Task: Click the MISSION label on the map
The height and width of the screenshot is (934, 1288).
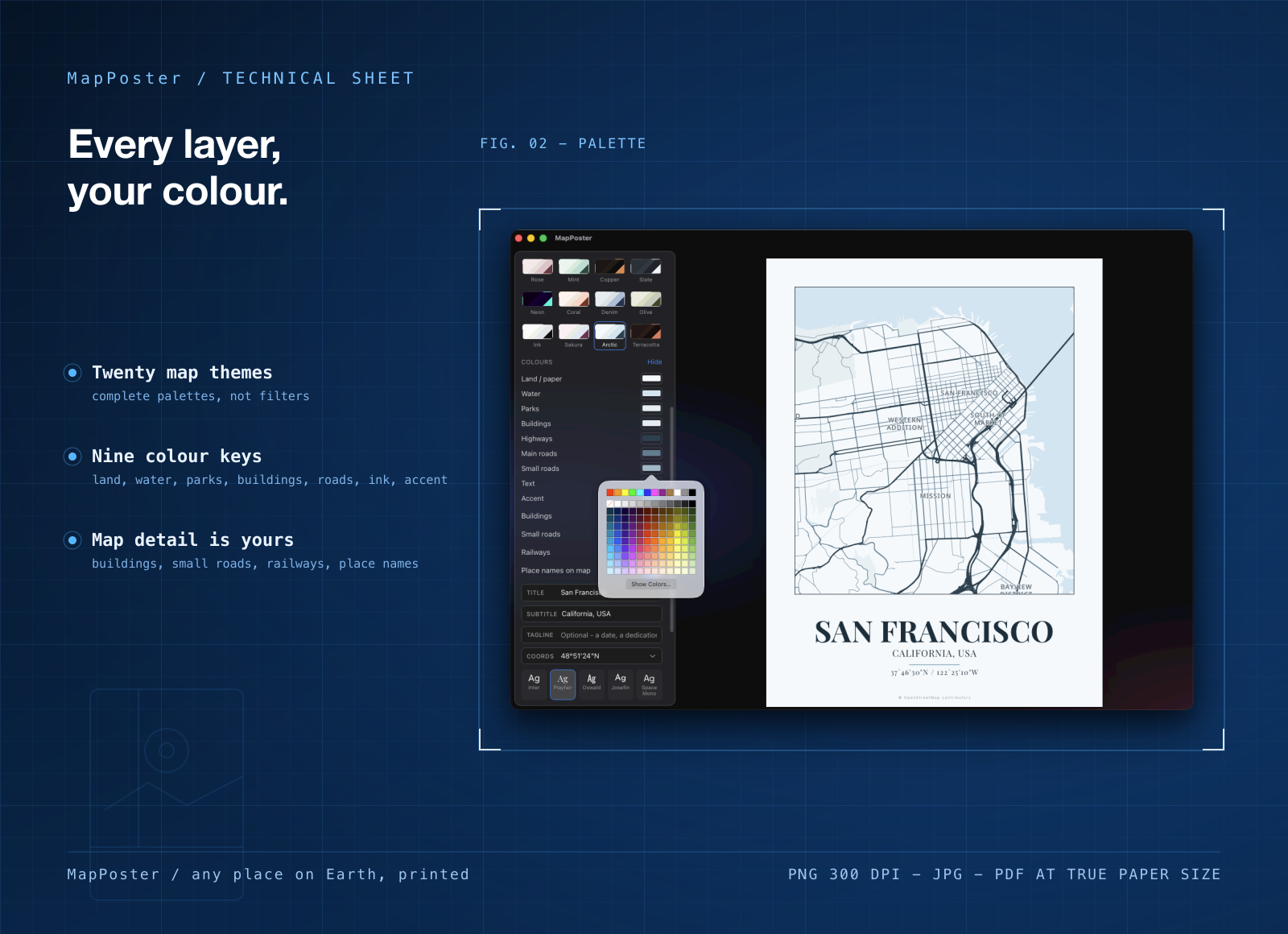Action: 935,496
